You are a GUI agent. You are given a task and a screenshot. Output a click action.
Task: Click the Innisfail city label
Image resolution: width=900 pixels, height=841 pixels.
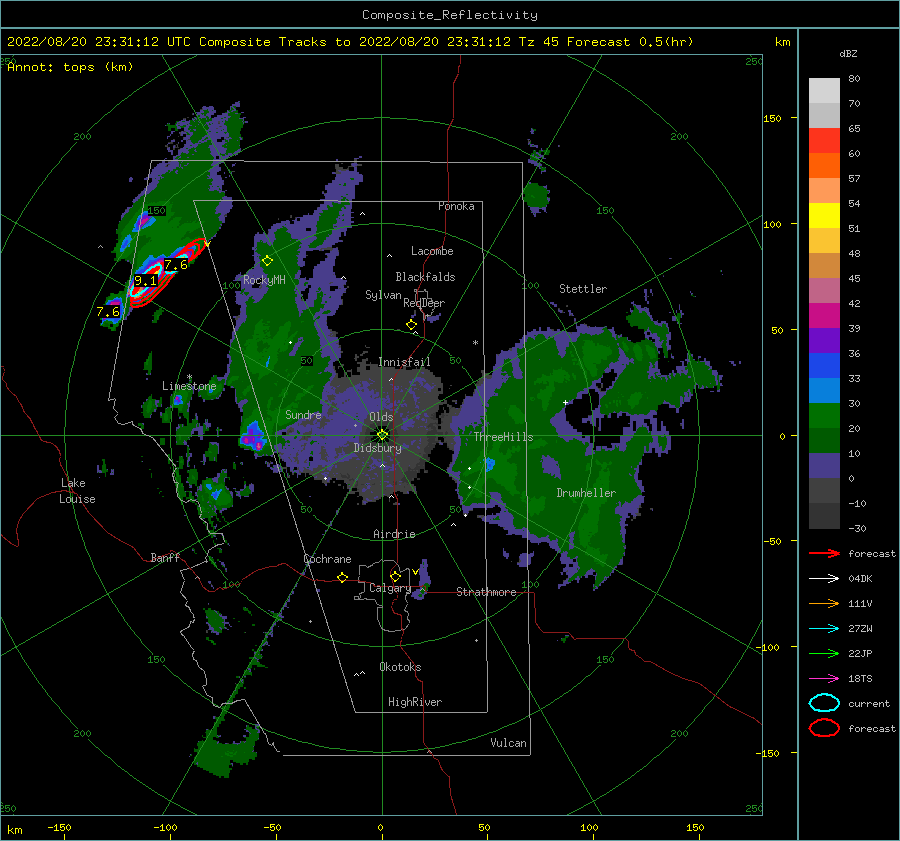coord(404,362)
